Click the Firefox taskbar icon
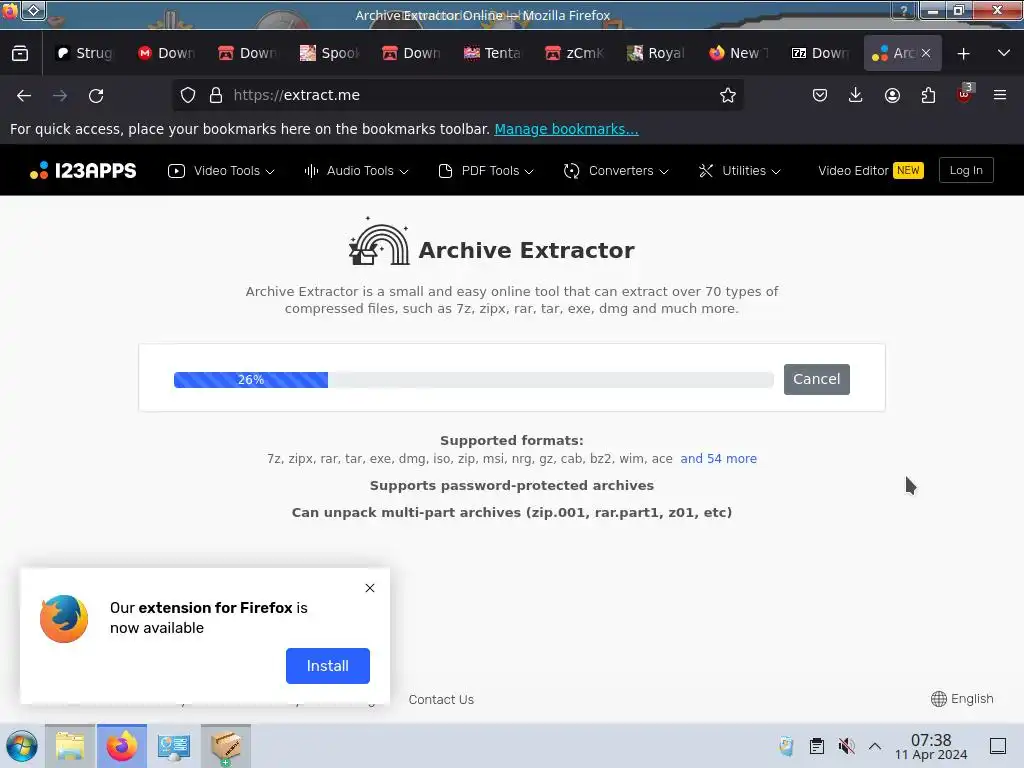Viewport: 1024px width, 768px height. coord(122,746)
